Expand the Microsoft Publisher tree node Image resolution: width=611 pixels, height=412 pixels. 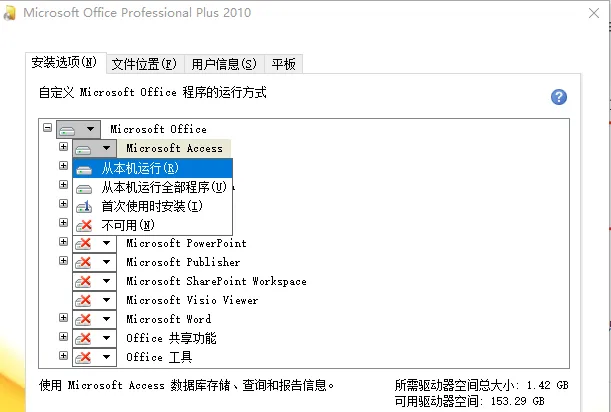pyautogui.click(x=63, y=260)
